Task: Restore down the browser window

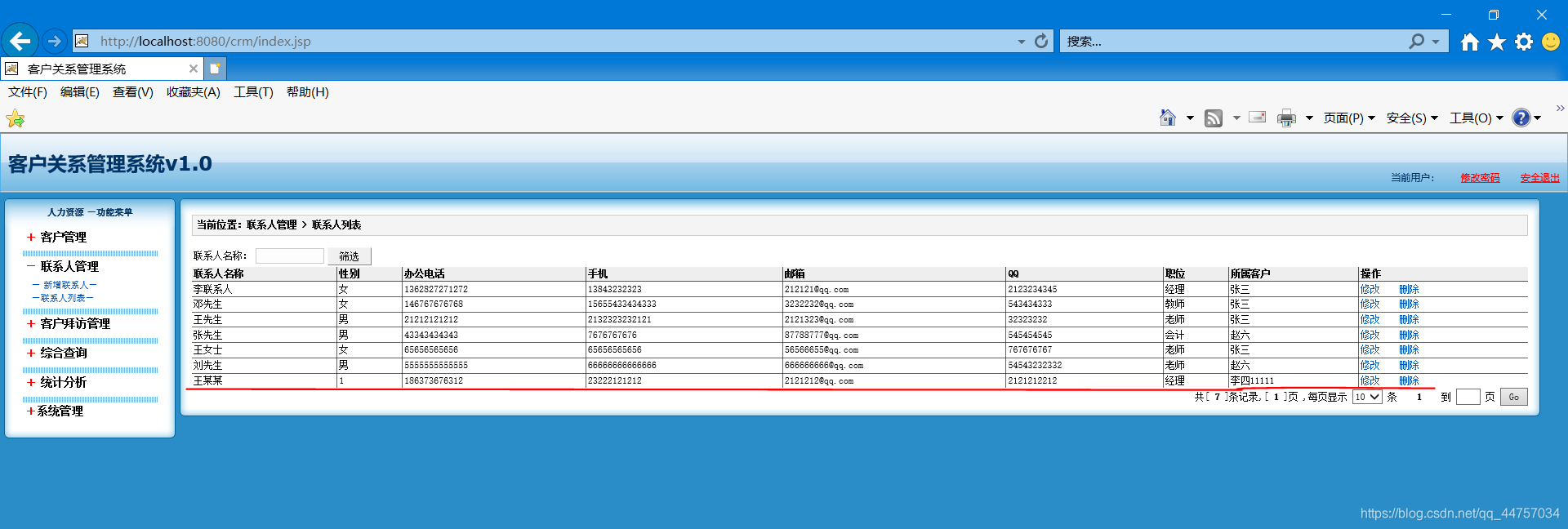Action: pos(1494,15)
